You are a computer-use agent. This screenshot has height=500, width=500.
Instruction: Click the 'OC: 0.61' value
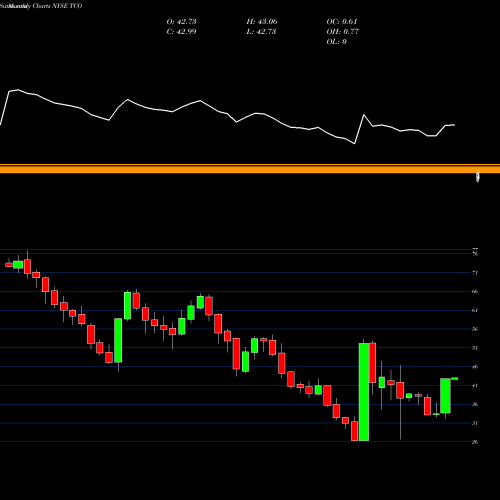point(342,22)
